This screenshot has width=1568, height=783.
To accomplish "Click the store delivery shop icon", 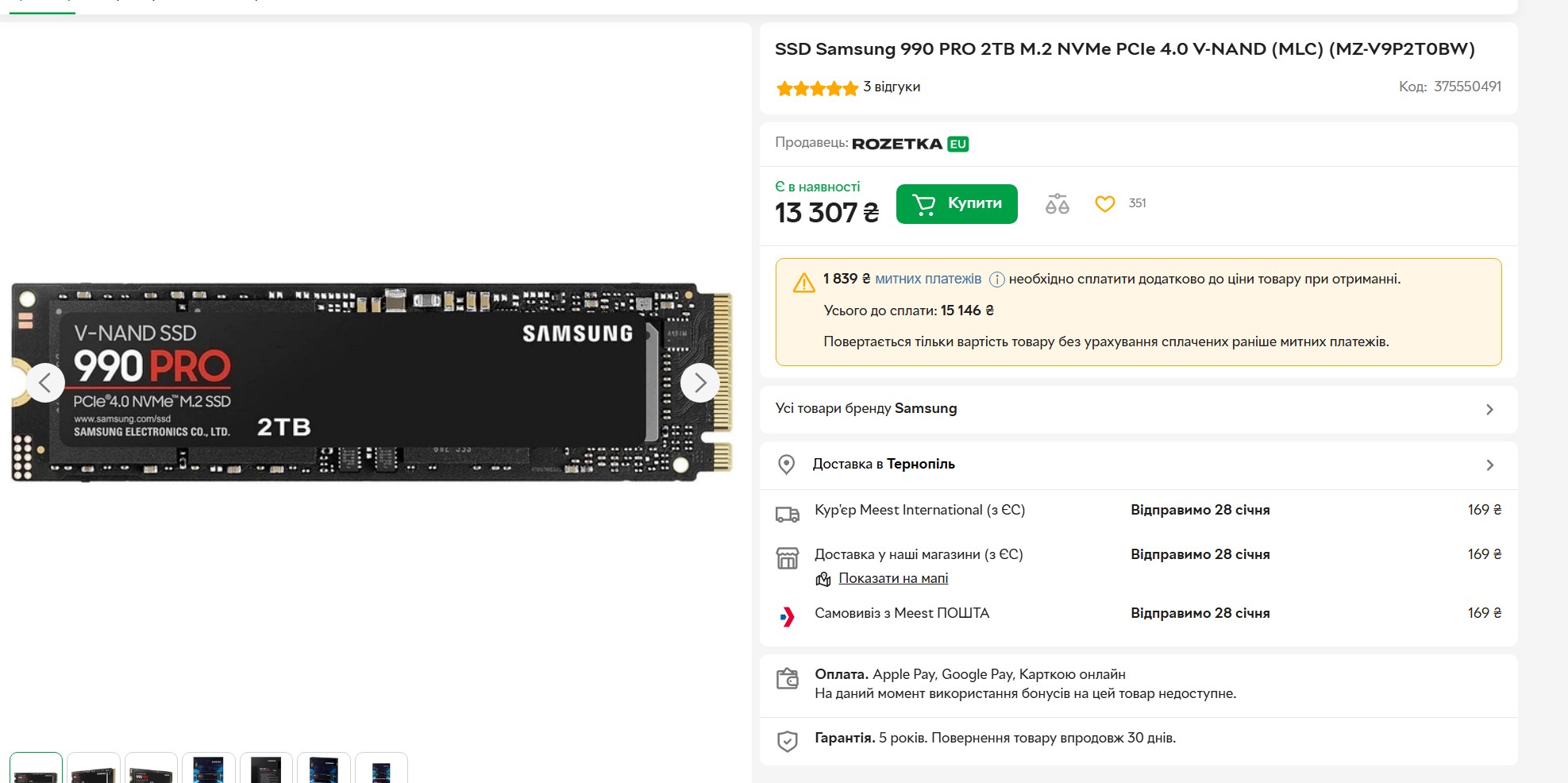I will (x=788, y=558).
